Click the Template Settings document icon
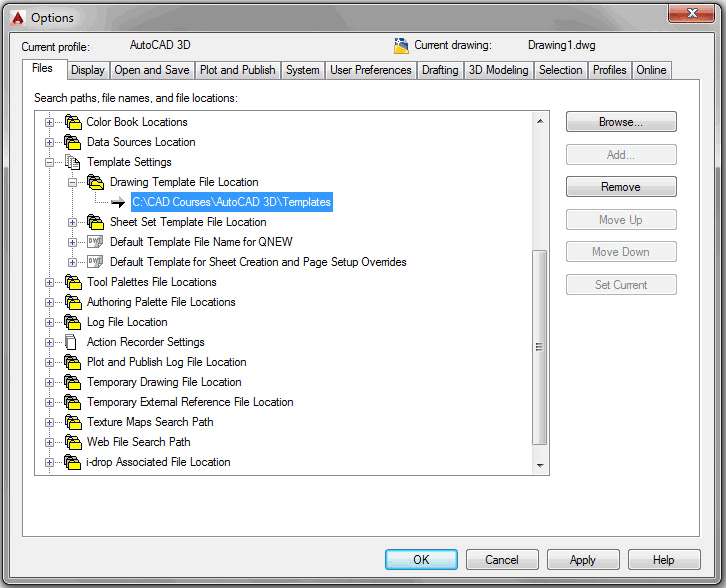Viewport: 726px width, 588px height. click(72, 162)
